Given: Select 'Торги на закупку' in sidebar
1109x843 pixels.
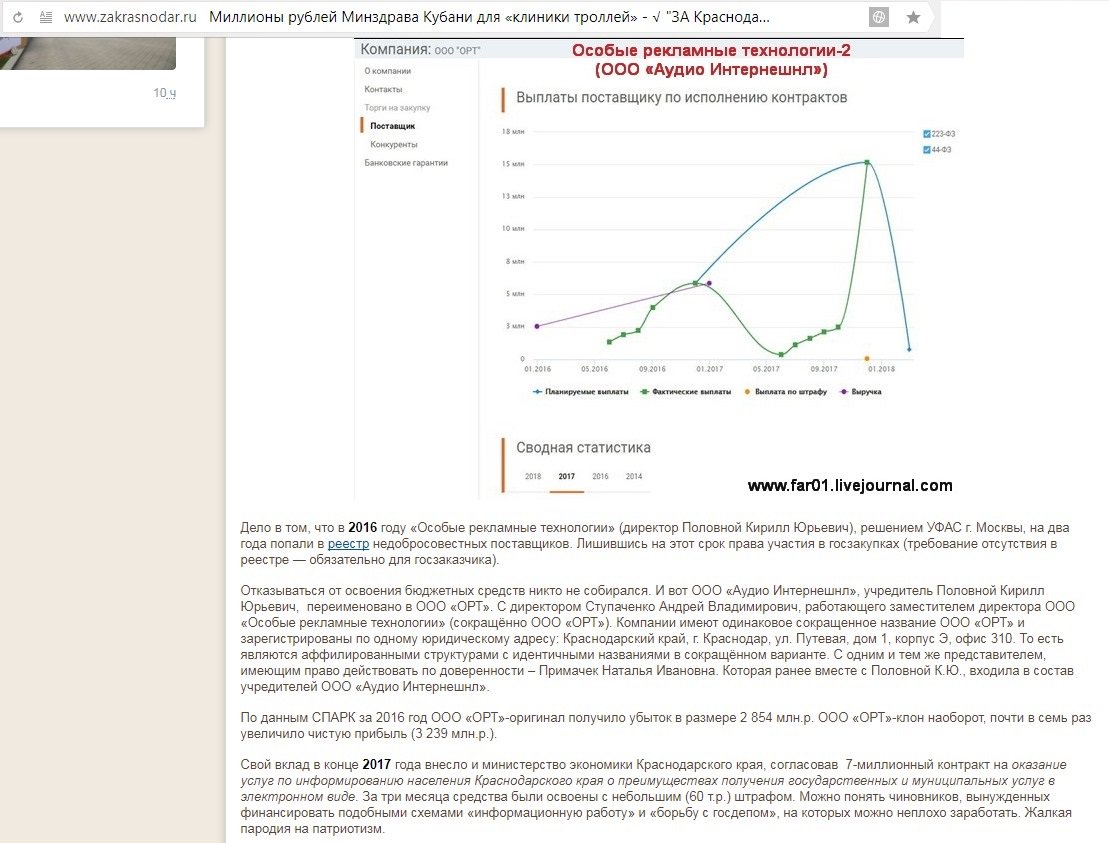Looking at the screenshot, I should [397, 107].
